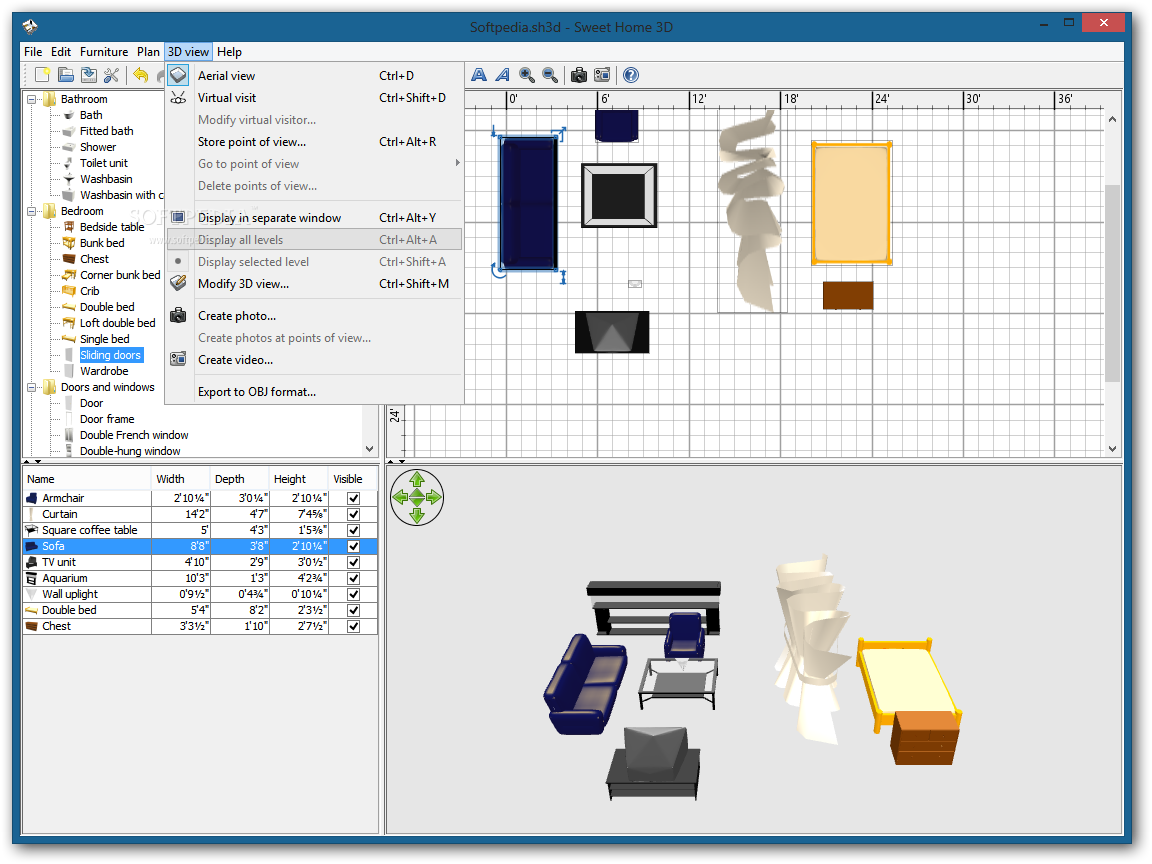
Task: Click the Open home folder icon
Action: click(66, 75)
